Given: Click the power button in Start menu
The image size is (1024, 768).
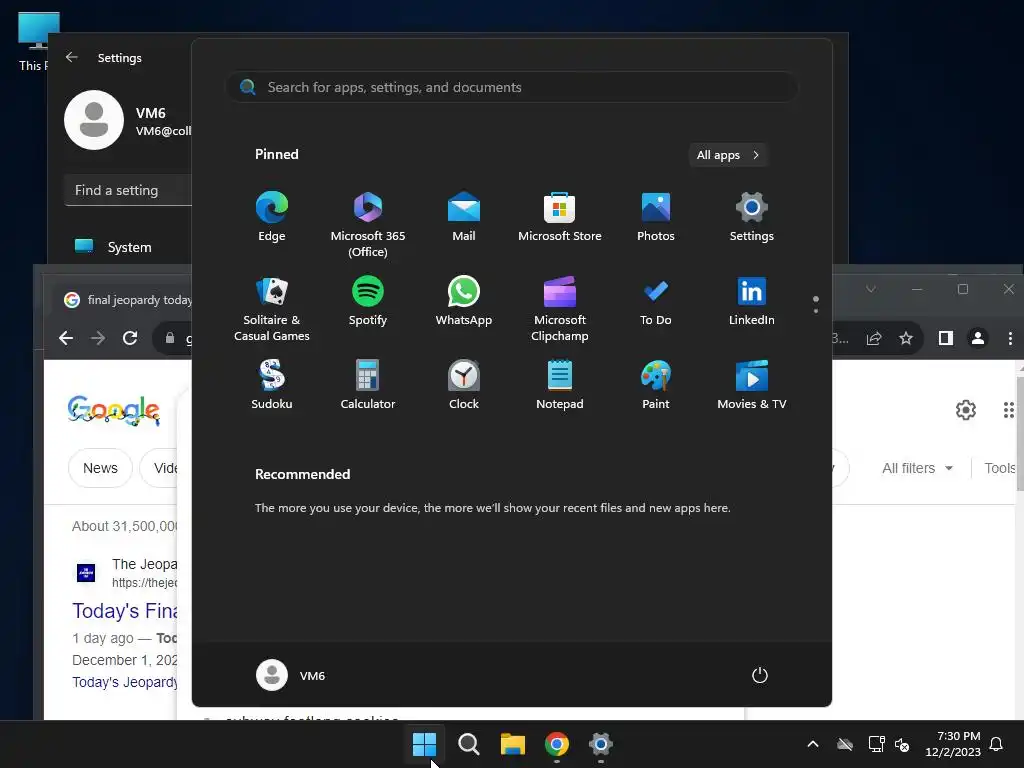Looking at the screenshot, I should click(760, 675).
